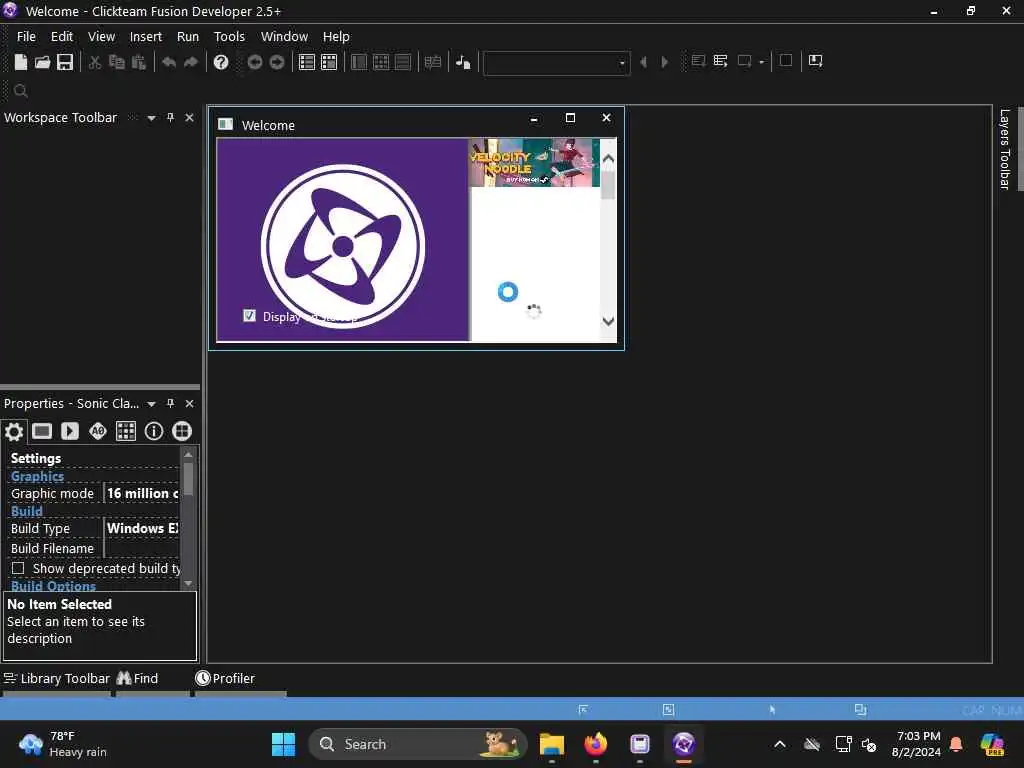Collapse the Graphics property group
The width and height of the screenshot is (1024, 768).
click(37, 476)
